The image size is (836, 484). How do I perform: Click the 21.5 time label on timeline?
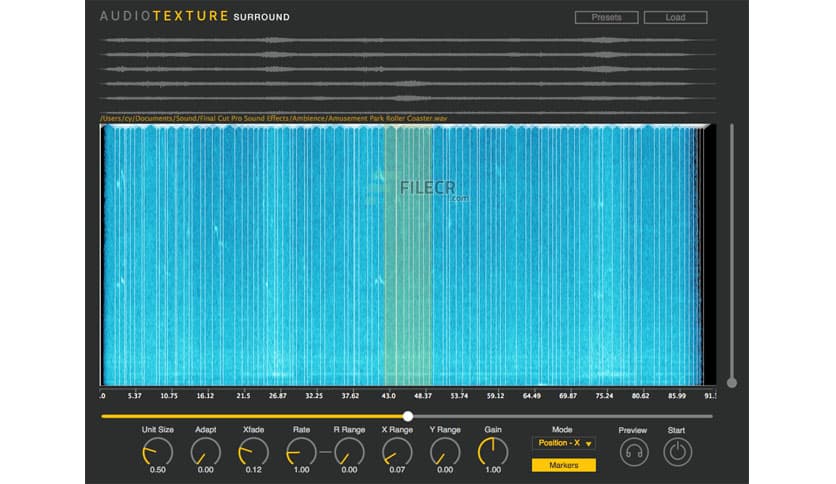click(x=243, y=396)
